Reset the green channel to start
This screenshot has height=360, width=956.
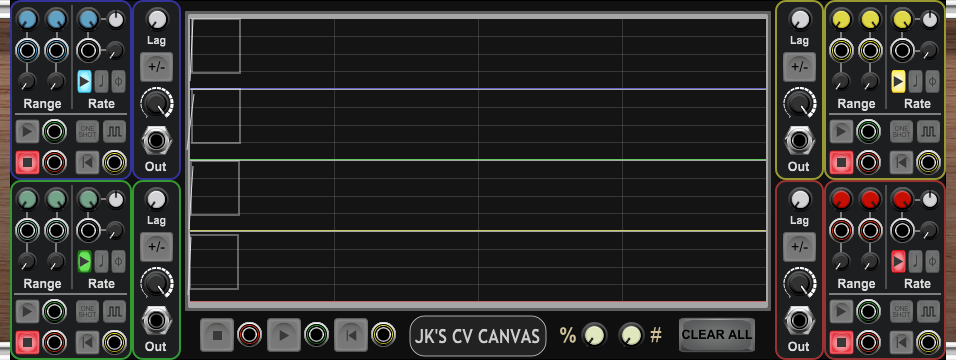point(87,342)
